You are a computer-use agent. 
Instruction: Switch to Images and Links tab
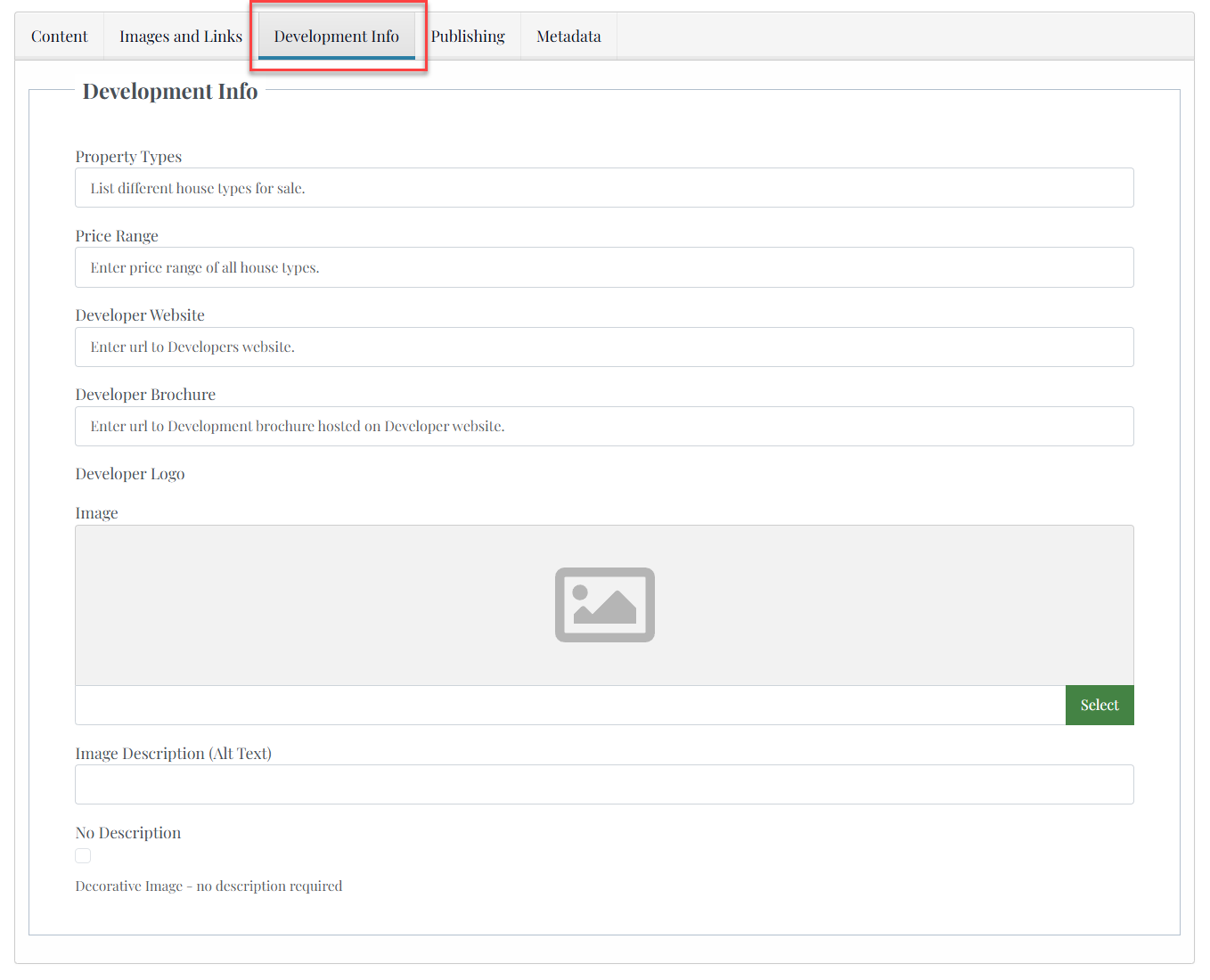(x=181, y=37)
